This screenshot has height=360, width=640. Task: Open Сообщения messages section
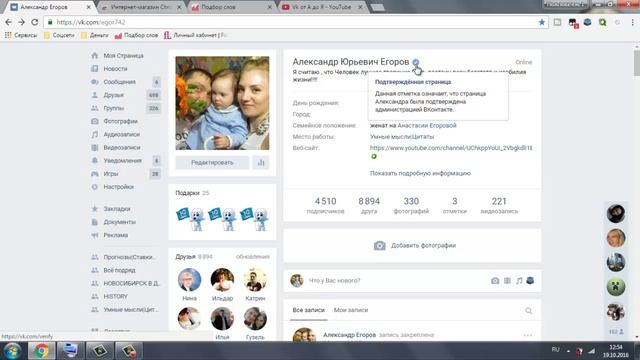(x=119, y=82)
